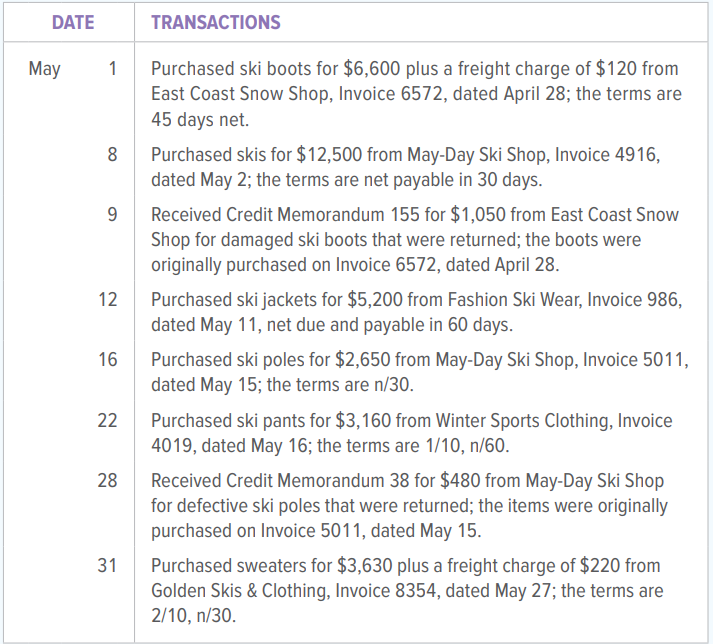Click the word May in the date column
Viewport: 713px width, 644px height.
(x=45, y=70)
